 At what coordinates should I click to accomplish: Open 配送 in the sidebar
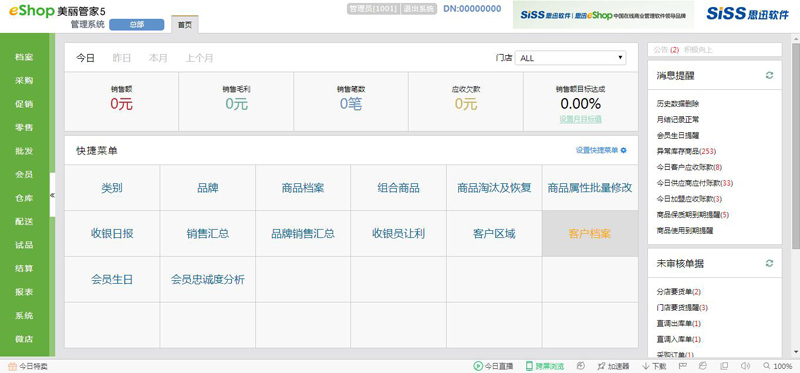click(x=24, y=221)
